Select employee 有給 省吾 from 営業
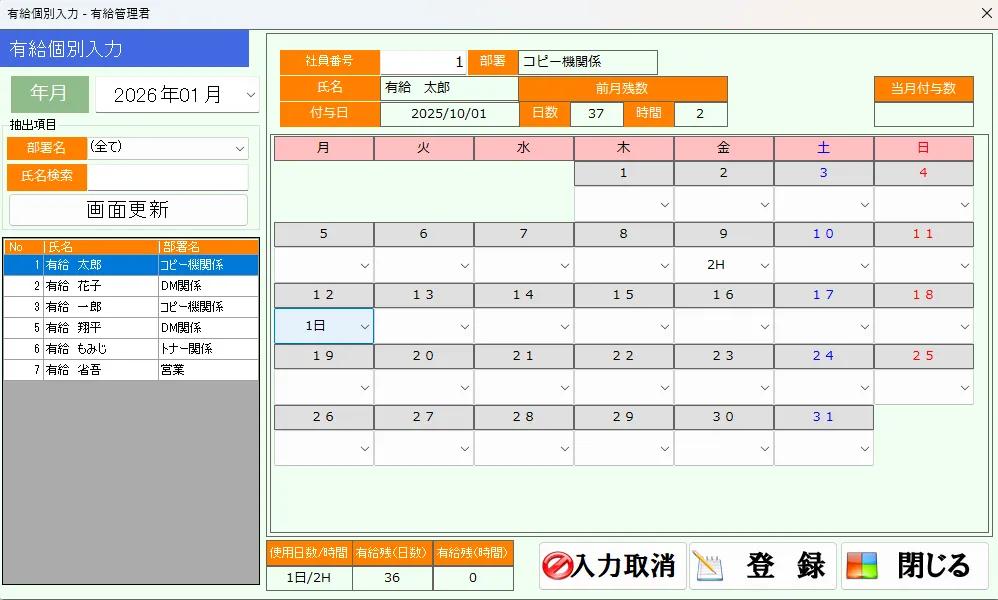Viewport: 998px width, 600px height. [x=100, y=368]
